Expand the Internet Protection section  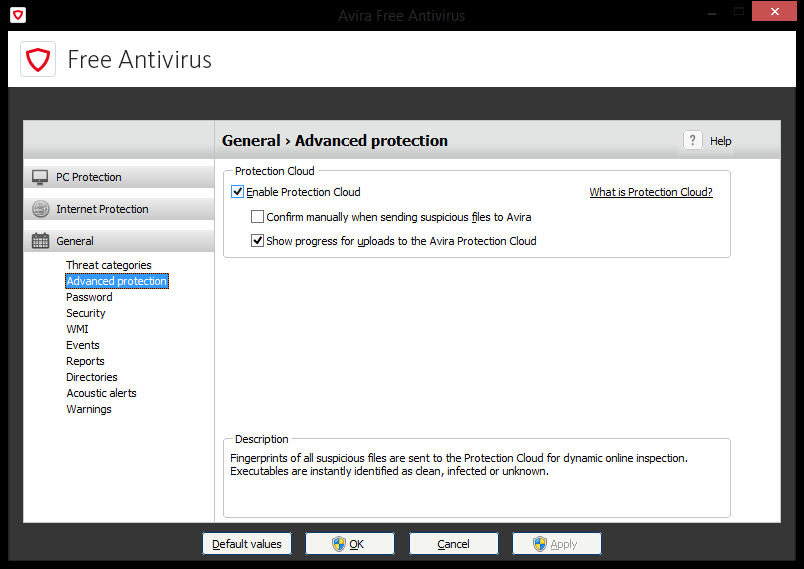point(119,209)
